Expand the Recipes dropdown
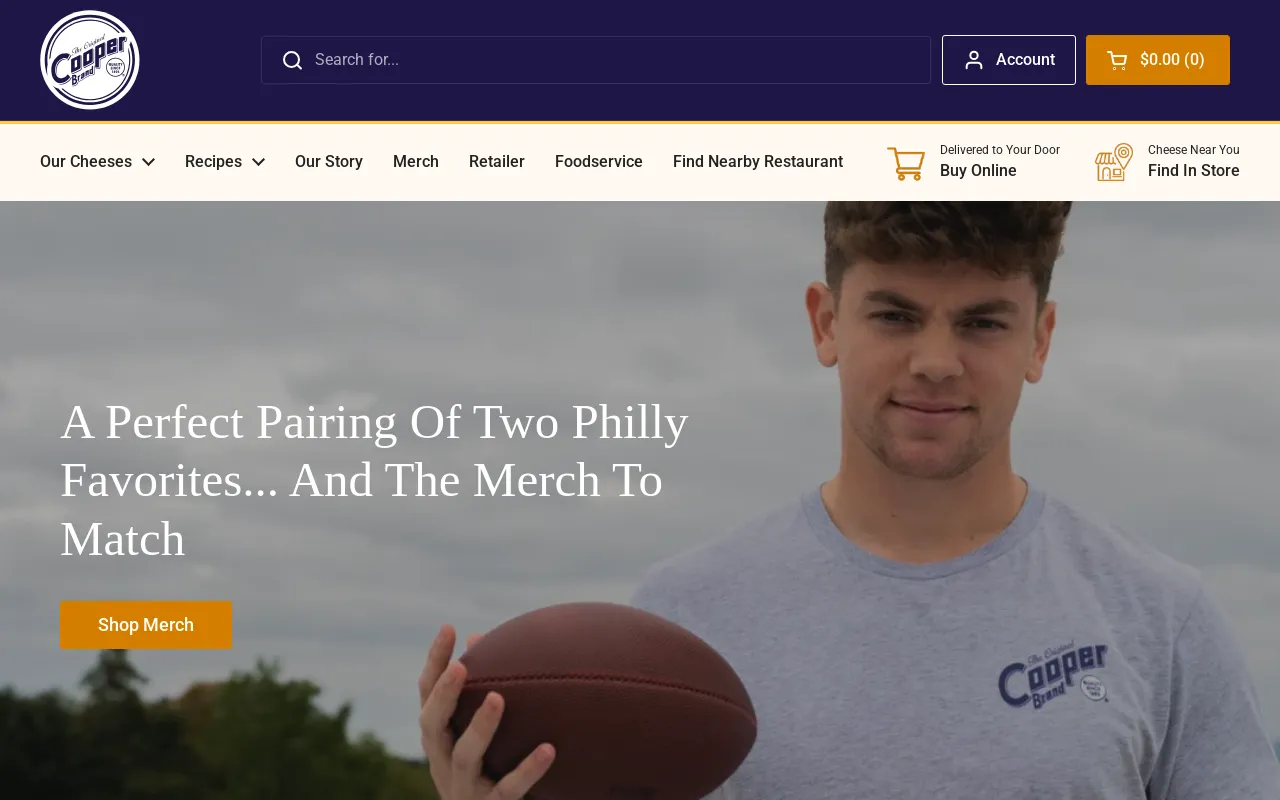Viewport: 1280px width, 800px height. pyautogui.click(x=213, y=161)
